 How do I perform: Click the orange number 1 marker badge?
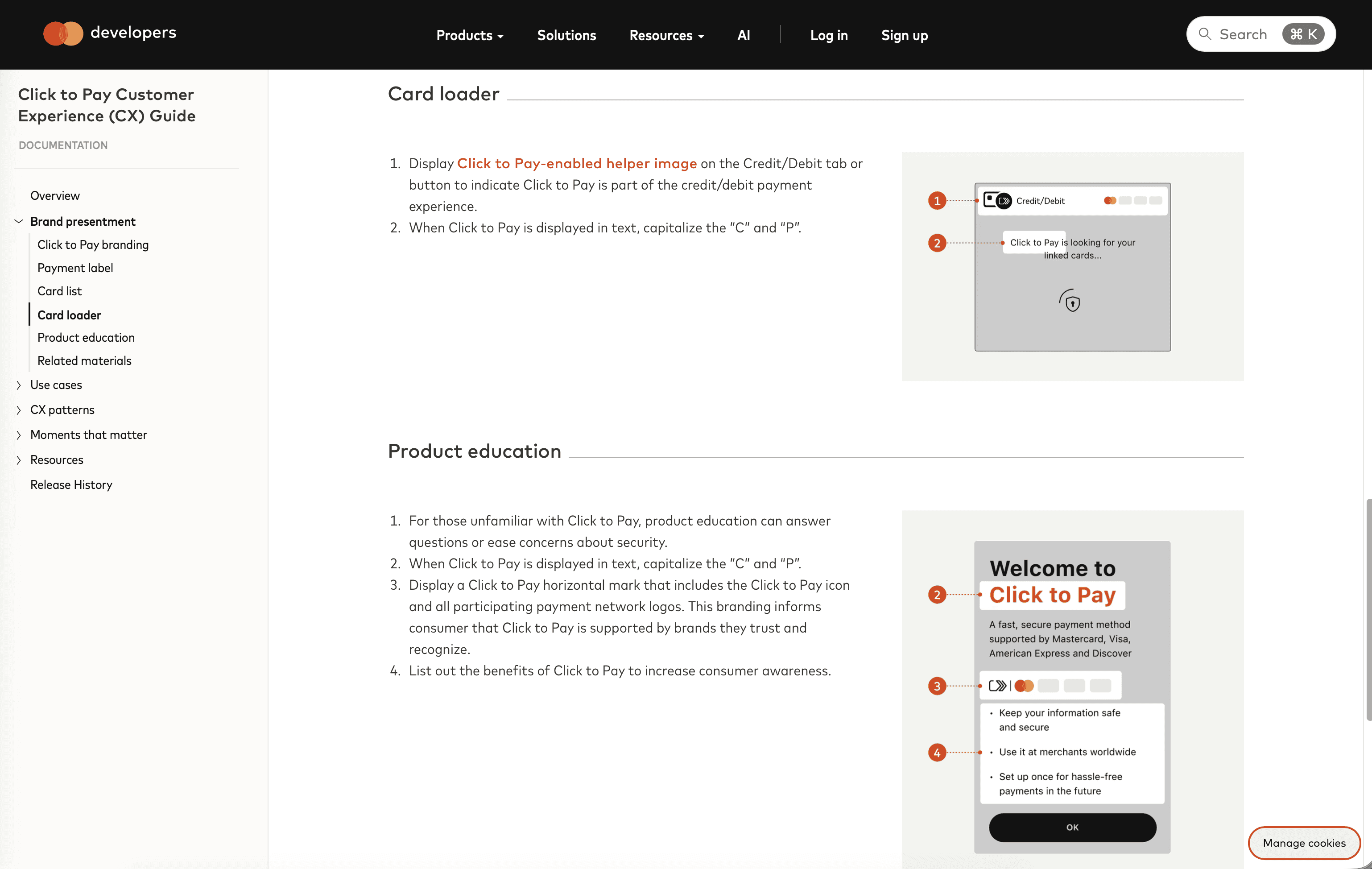937,201
